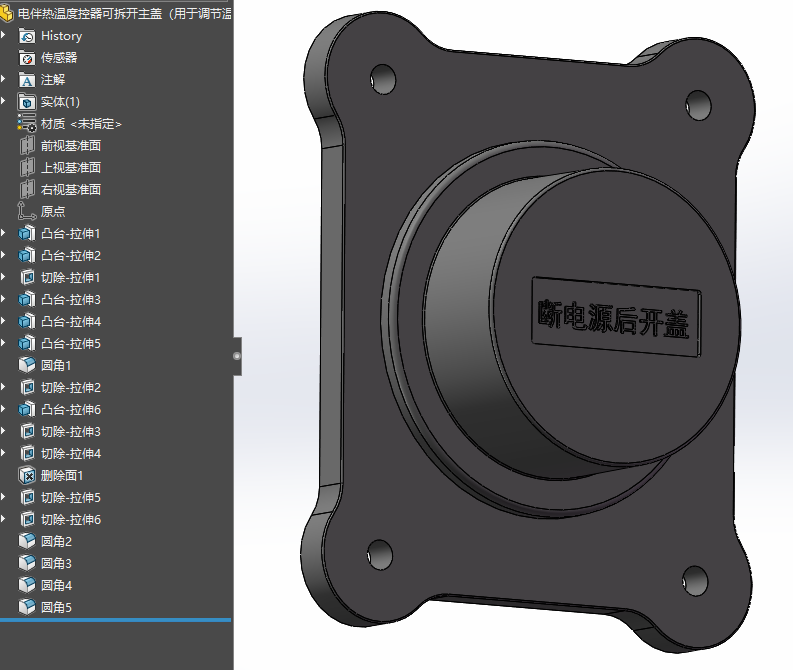Viewport: 793px width, 670px height.
Task: Click the 前视基准面 plane icon
Action: (x=27, y=146)
